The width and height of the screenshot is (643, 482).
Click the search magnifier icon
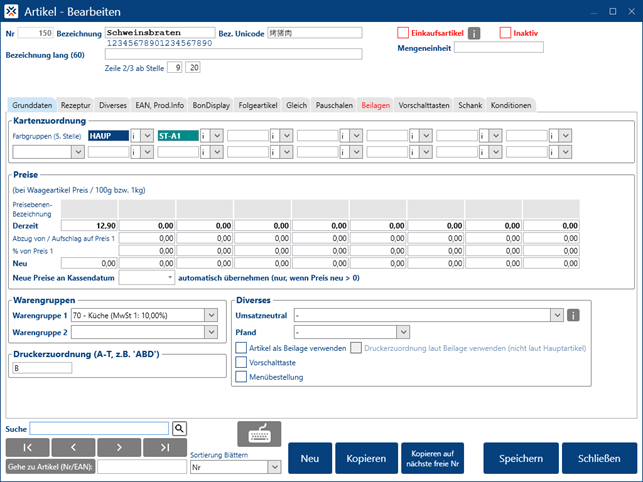180,428
